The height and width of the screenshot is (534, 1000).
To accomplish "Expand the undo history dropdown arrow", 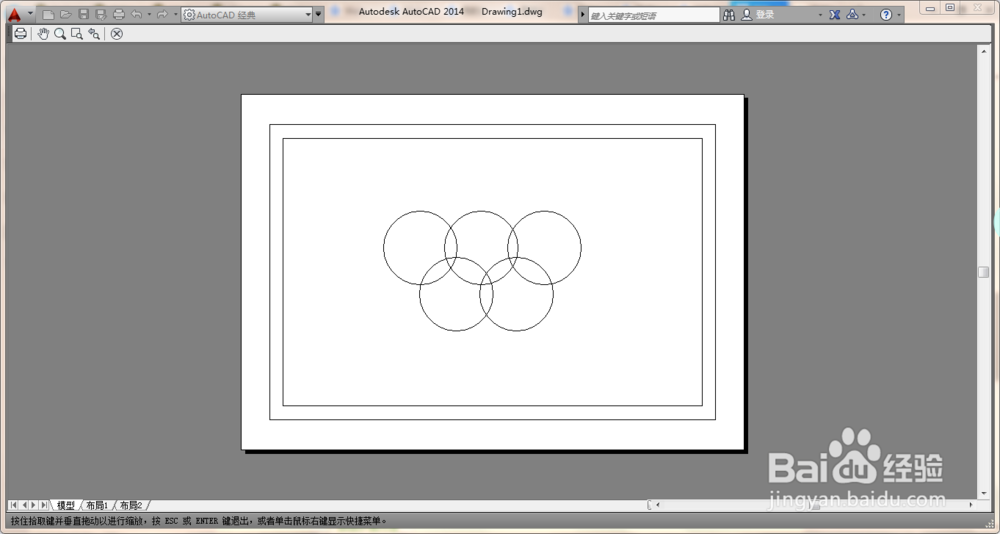I will [x=149, y=14].
